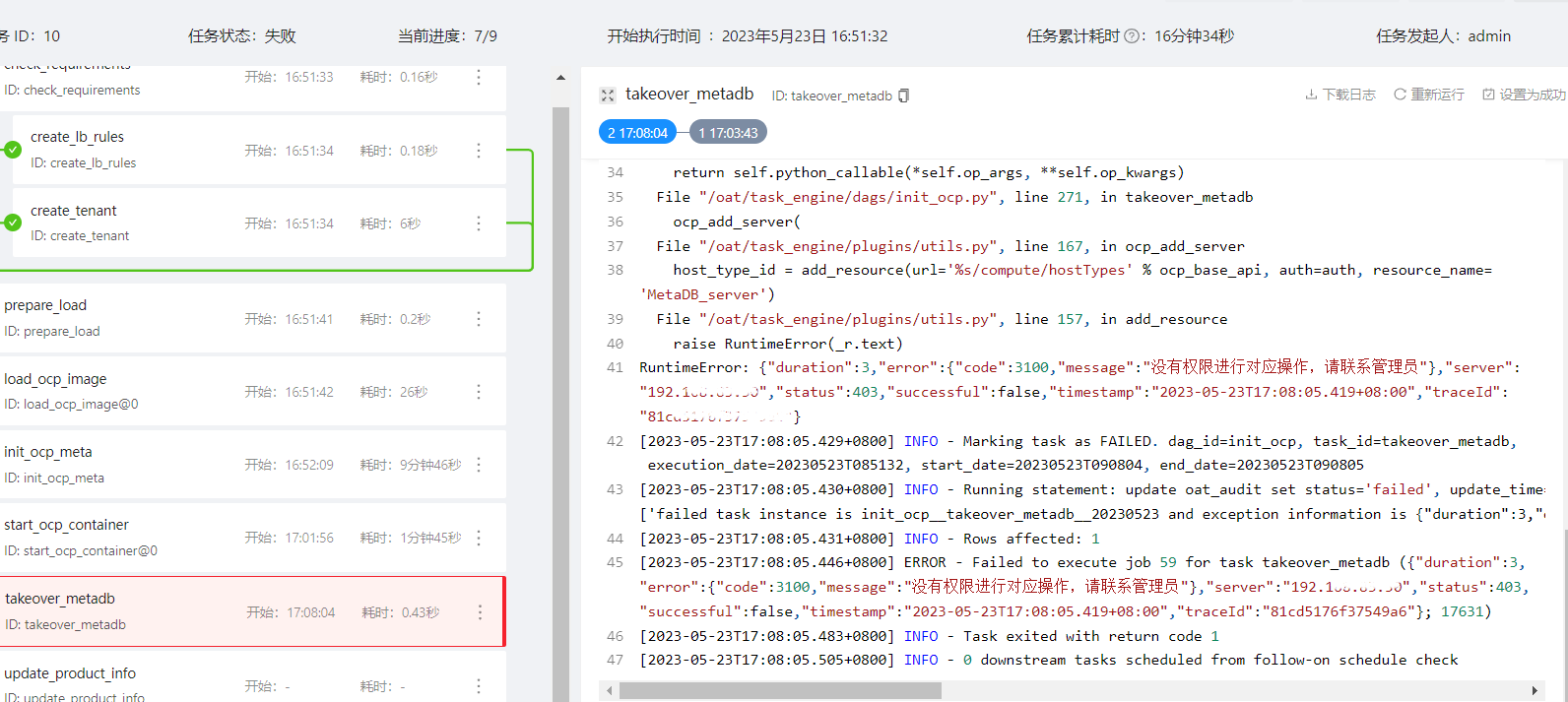Screen dimensions: 1568x702
Task: Click the help icon next to 任务累计耗时
Action: point(1132,36)
